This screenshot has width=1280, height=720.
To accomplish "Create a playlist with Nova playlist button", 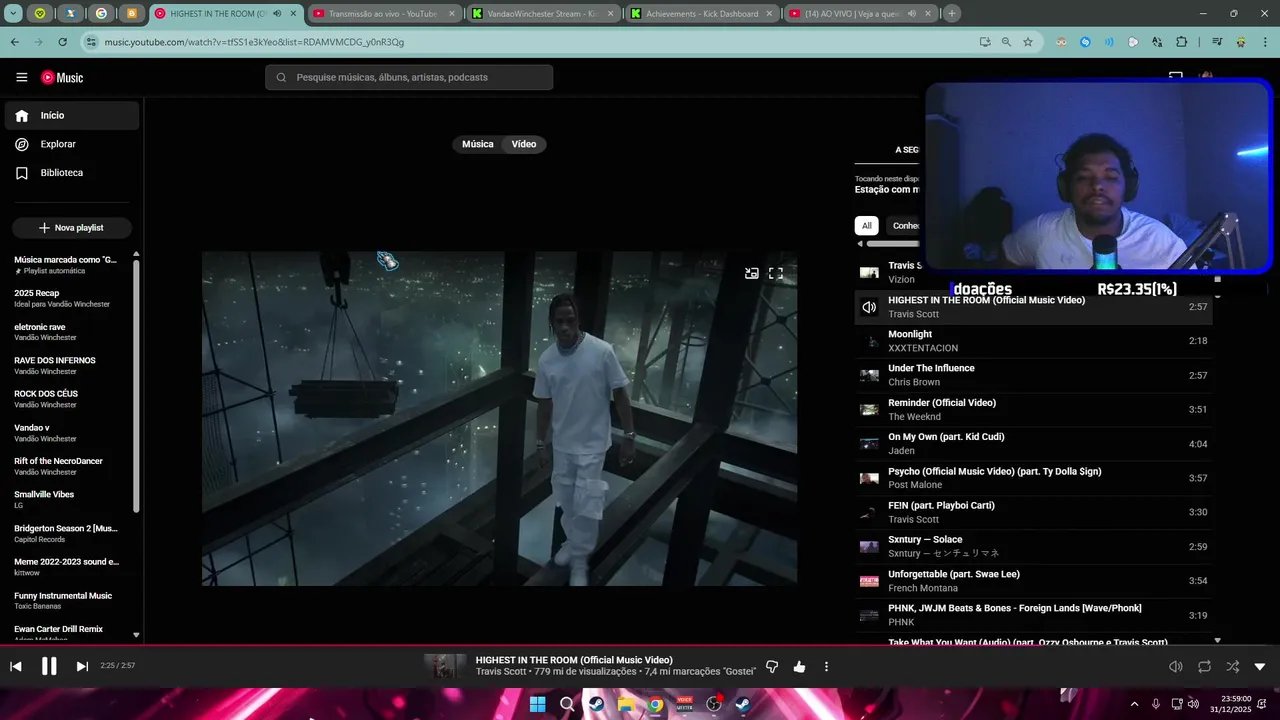I will coord(71,228).
